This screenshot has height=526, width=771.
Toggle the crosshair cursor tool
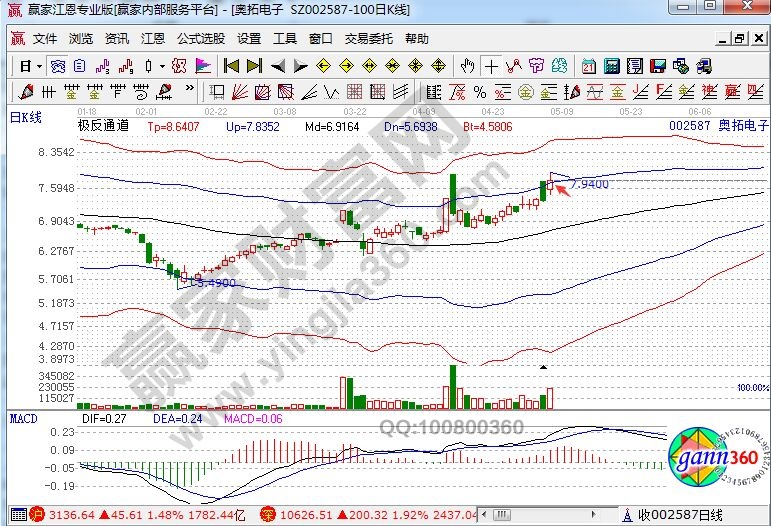pyautogui.click(x=491, y=66)
